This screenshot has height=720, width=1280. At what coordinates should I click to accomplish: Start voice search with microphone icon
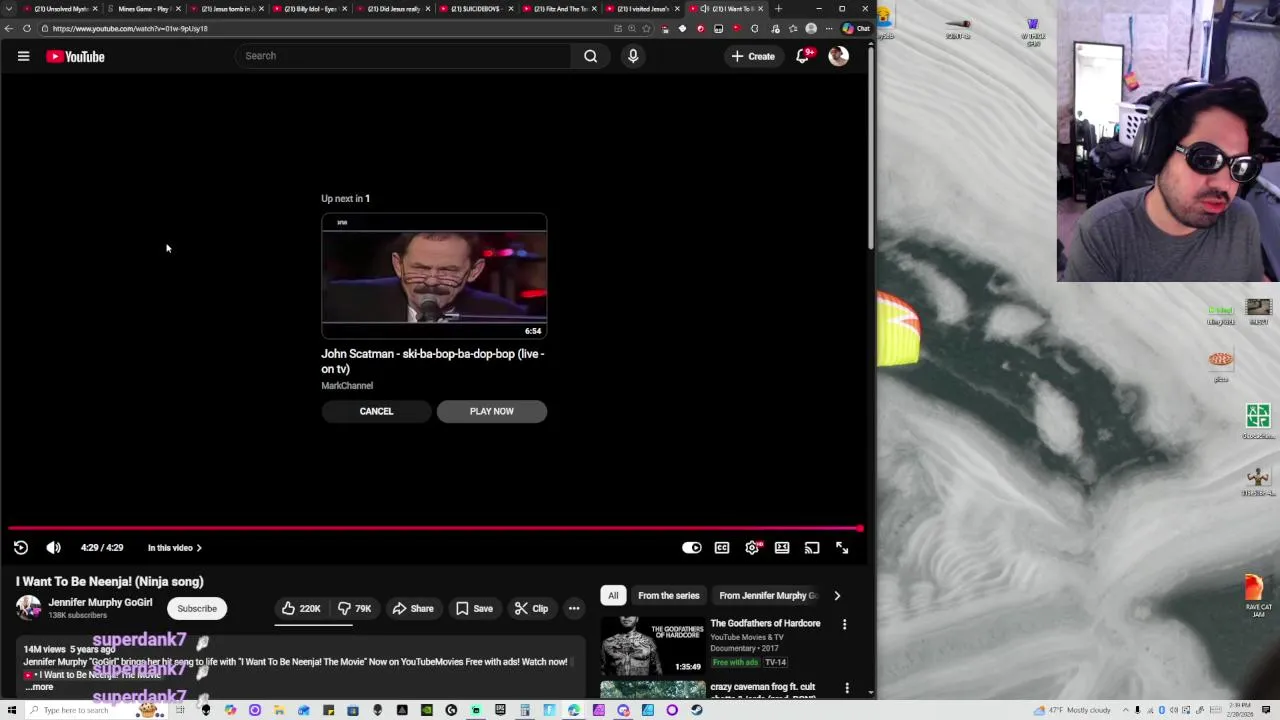[633, 56]
